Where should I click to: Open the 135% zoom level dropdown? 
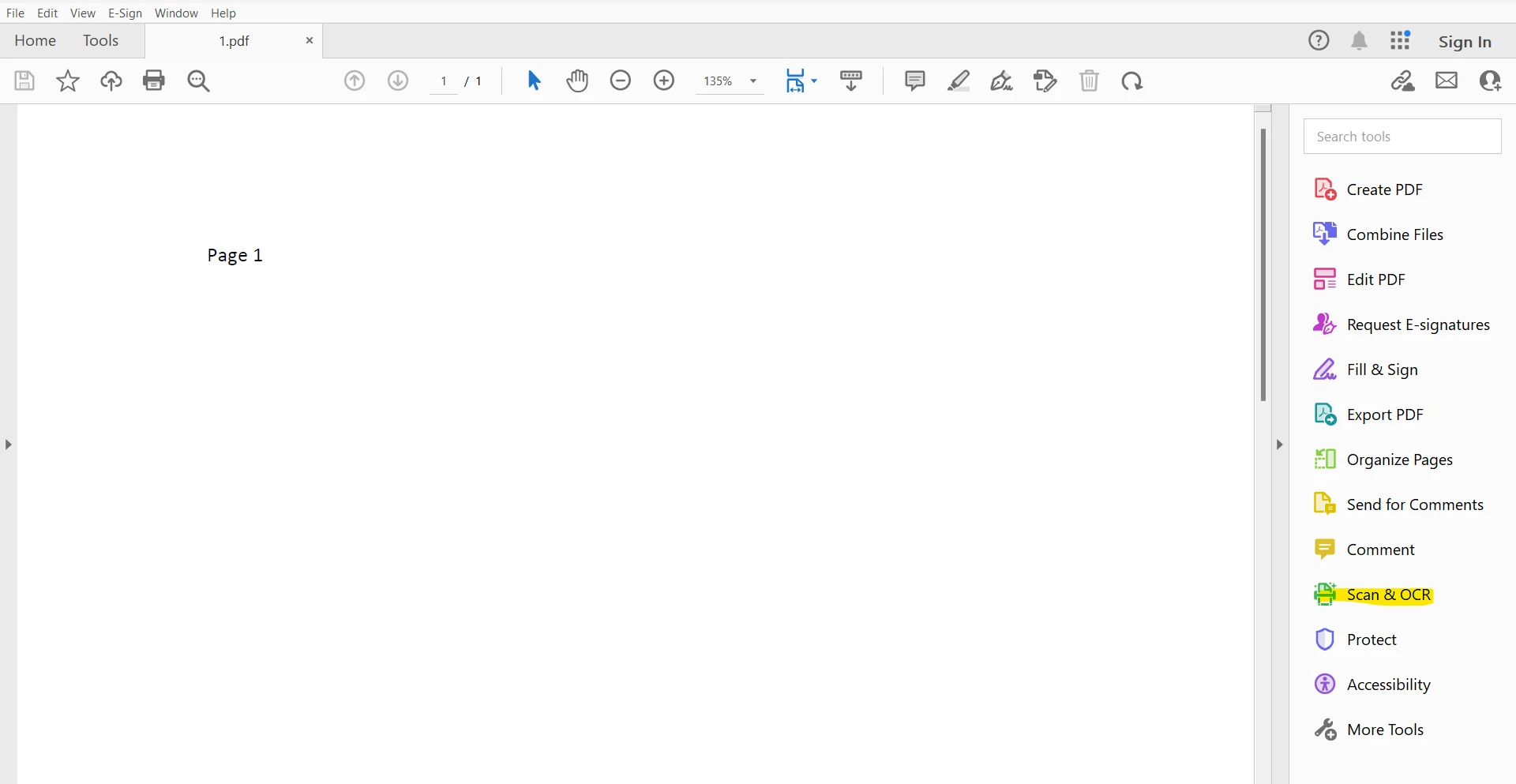click(x=753, y=81)
